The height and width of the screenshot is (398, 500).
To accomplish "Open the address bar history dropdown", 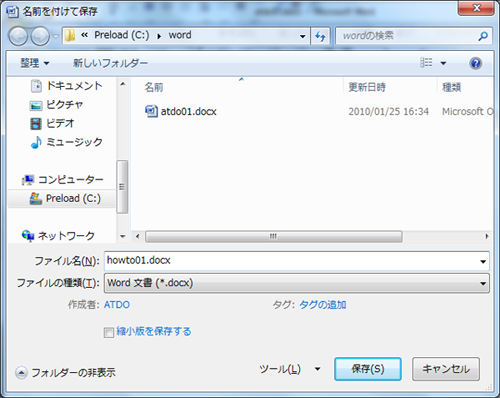I will pos(302,36).
